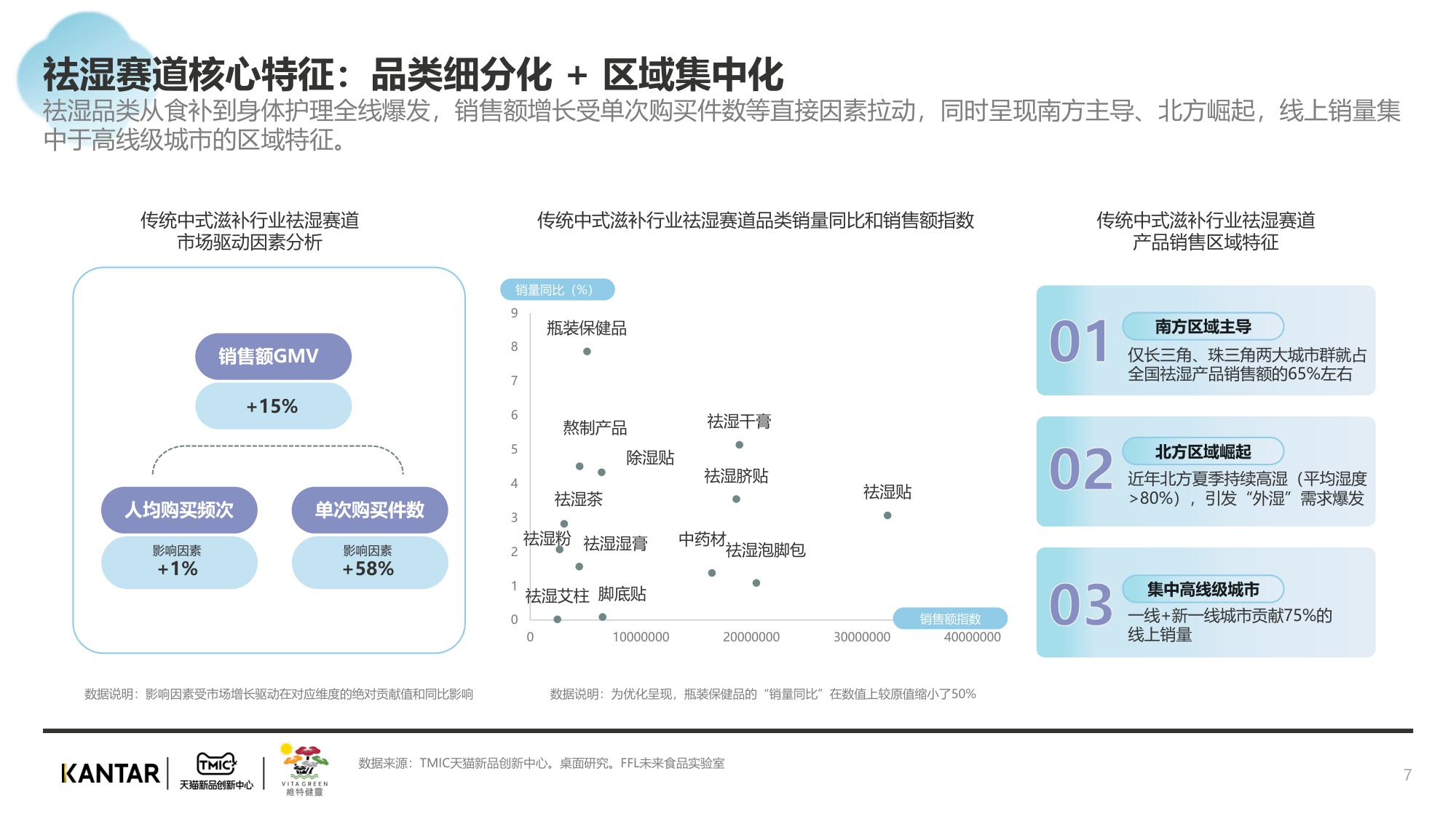Click the 祛湿贴 data point

click(x=886, y=515)
